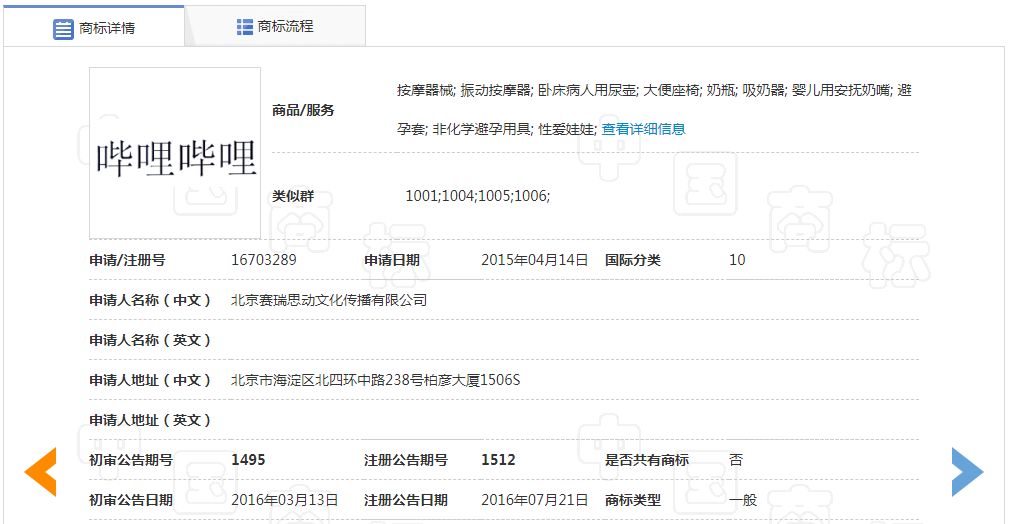Image resolution: width=1009 pixels, height=524 pixels.
Task: Select registration number 16703289
Action: tap(264, 260)
